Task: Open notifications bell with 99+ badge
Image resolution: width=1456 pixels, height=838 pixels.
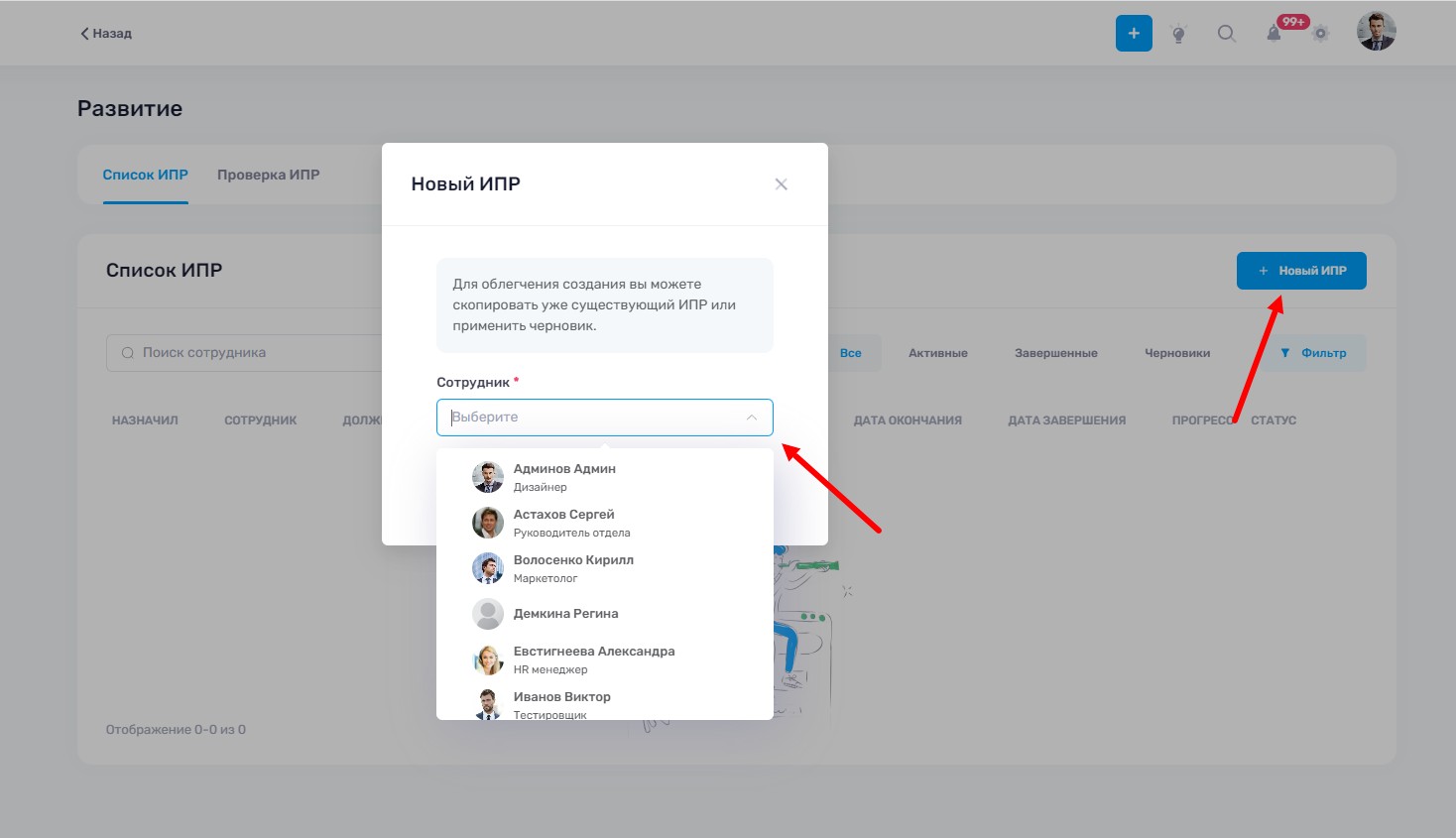Action: click(x=1274, y=34)
